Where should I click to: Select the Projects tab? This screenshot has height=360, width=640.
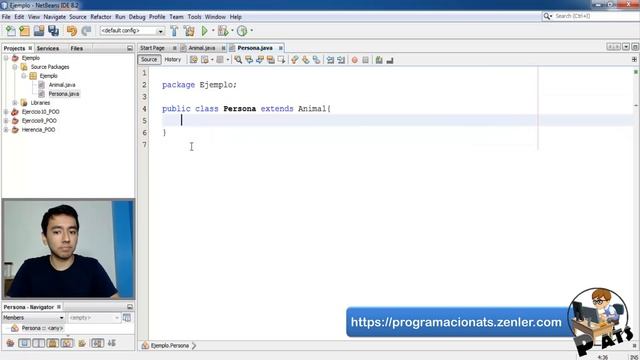[14, 48]
